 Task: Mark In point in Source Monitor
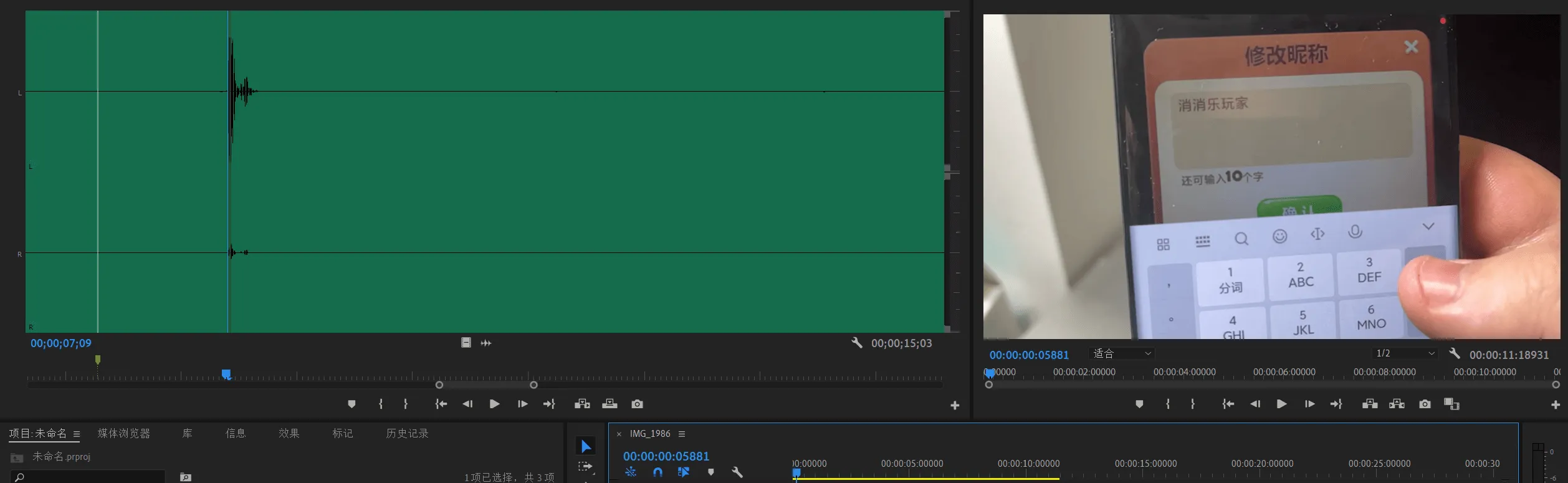[x=381, y=404]
